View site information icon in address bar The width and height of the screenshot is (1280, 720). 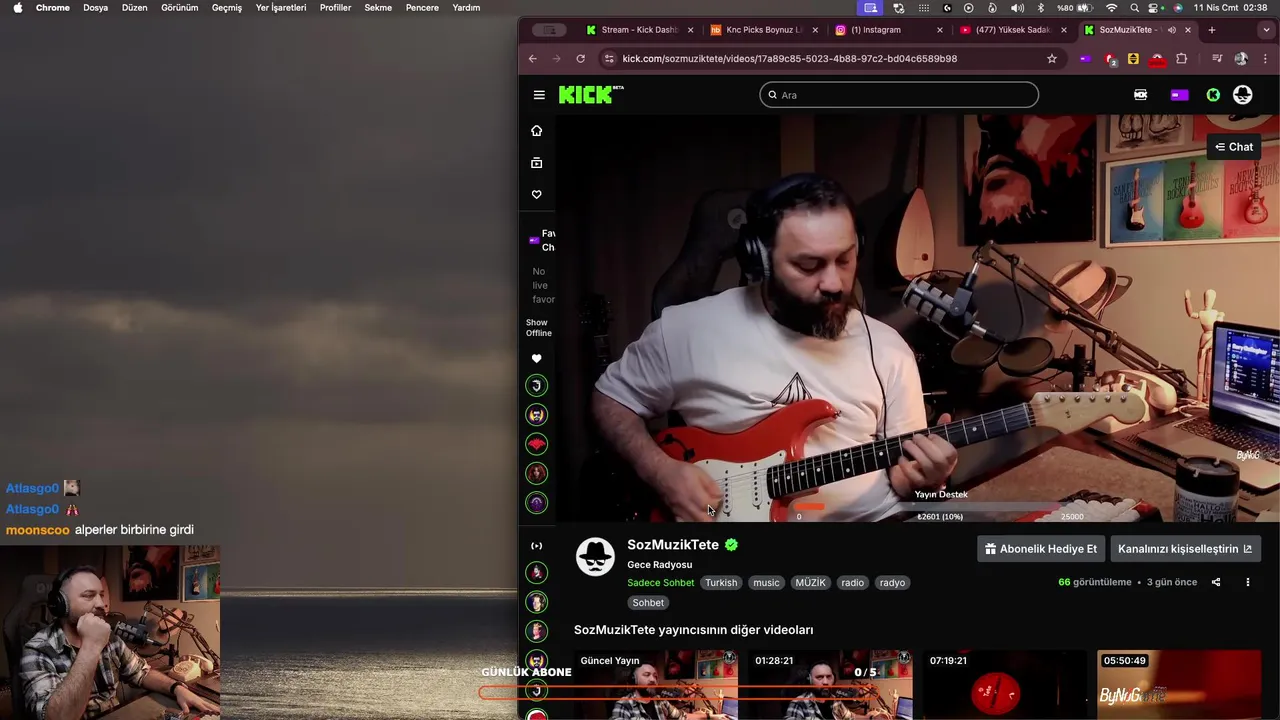[609, 59]
